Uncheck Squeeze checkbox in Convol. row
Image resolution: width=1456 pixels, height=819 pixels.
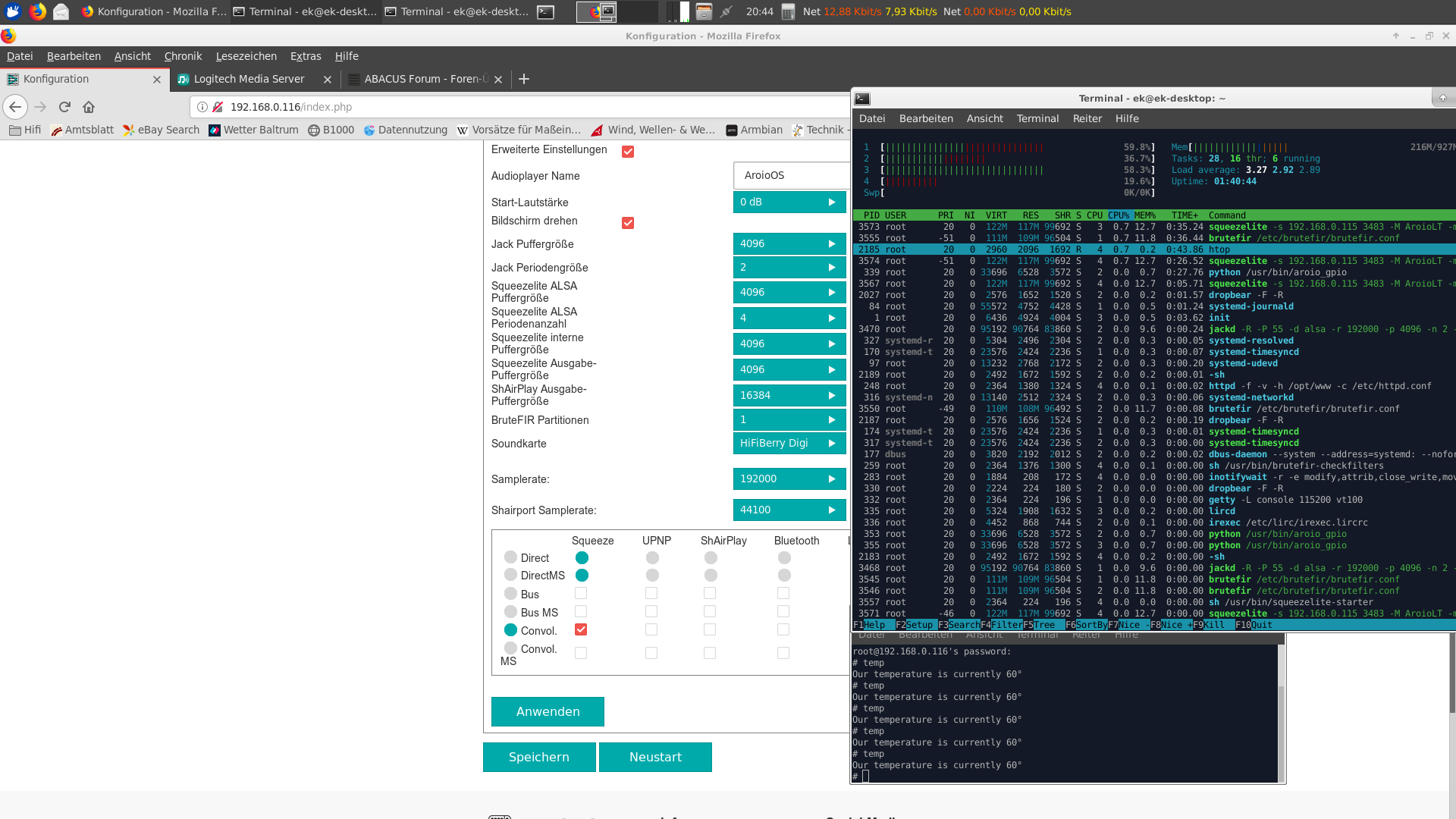(581, 629)
